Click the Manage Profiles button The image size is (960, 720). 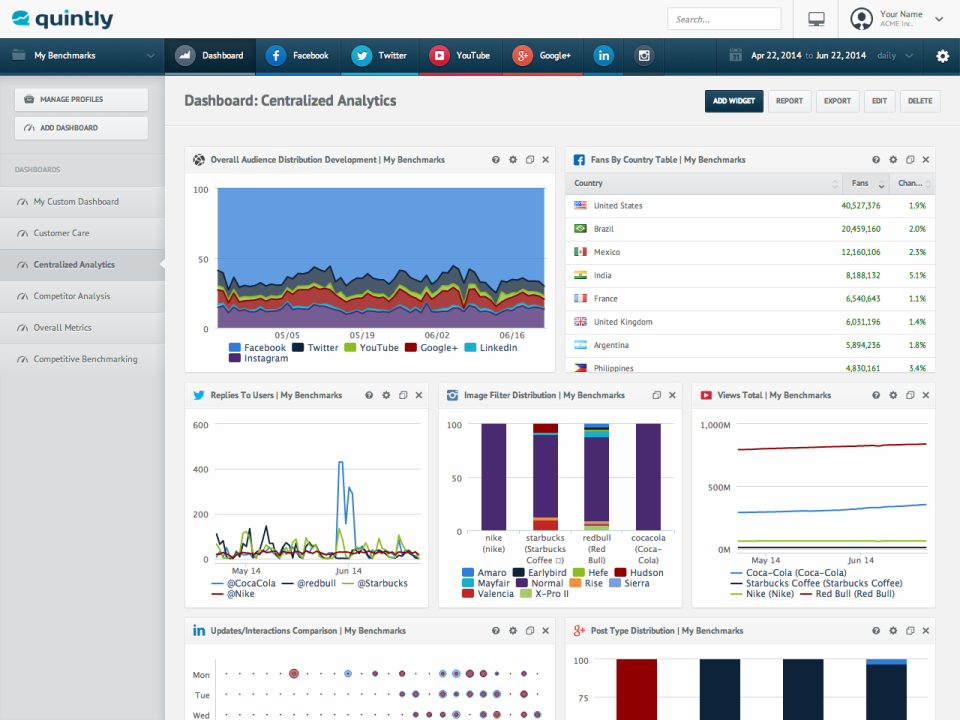[x=81, y=100]
